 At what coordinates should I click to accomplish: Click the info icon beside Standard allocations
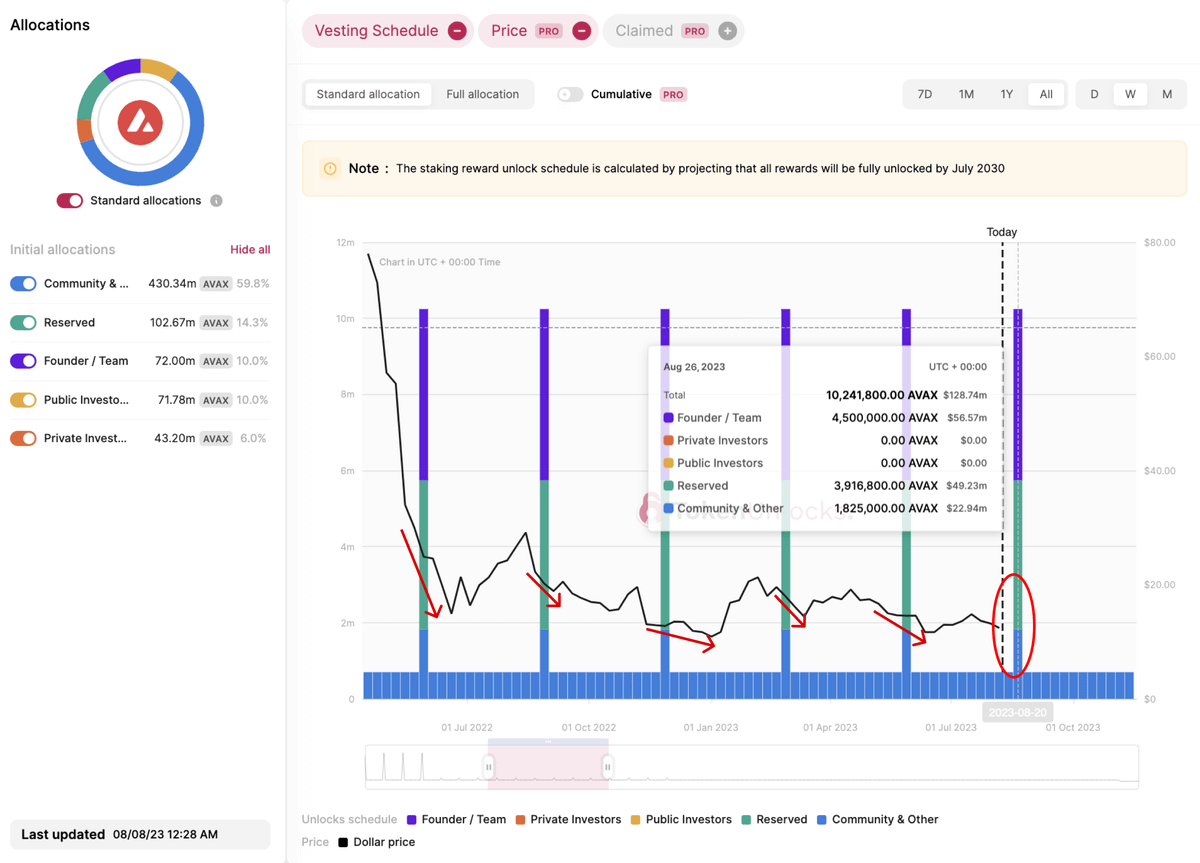click(x=216, y=201)
